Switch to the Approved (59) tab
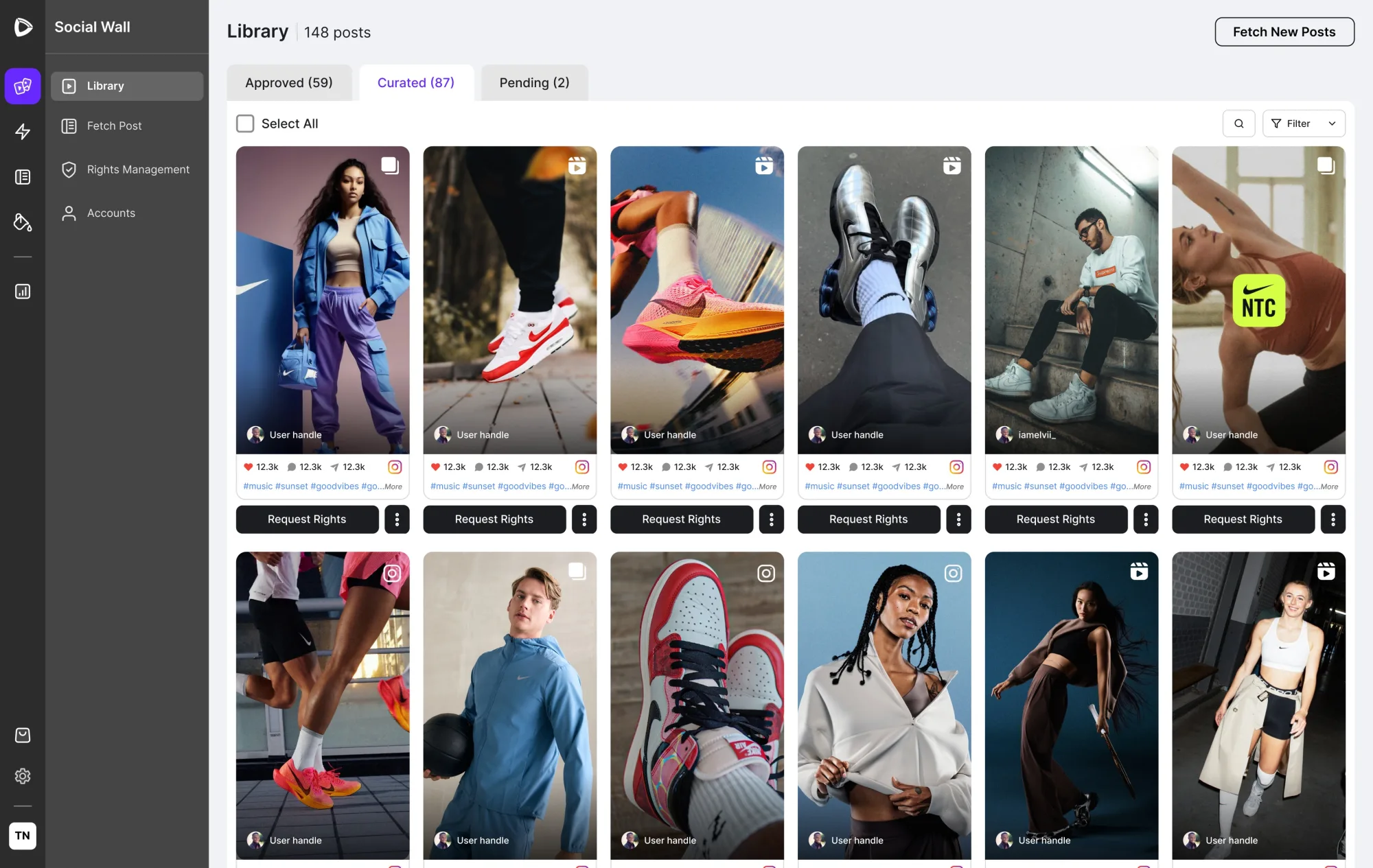 pyautogui.click(x=289, y=82)
